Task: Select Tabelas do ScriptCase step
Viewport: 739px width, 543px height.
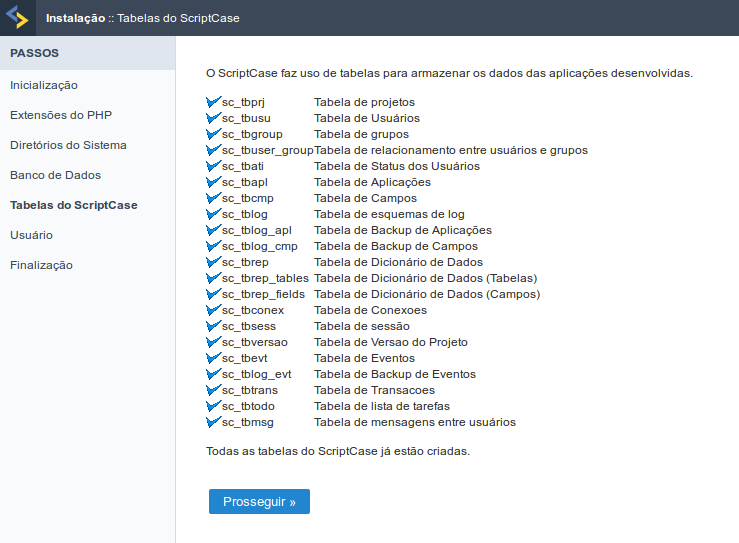Action: point(74,205)
